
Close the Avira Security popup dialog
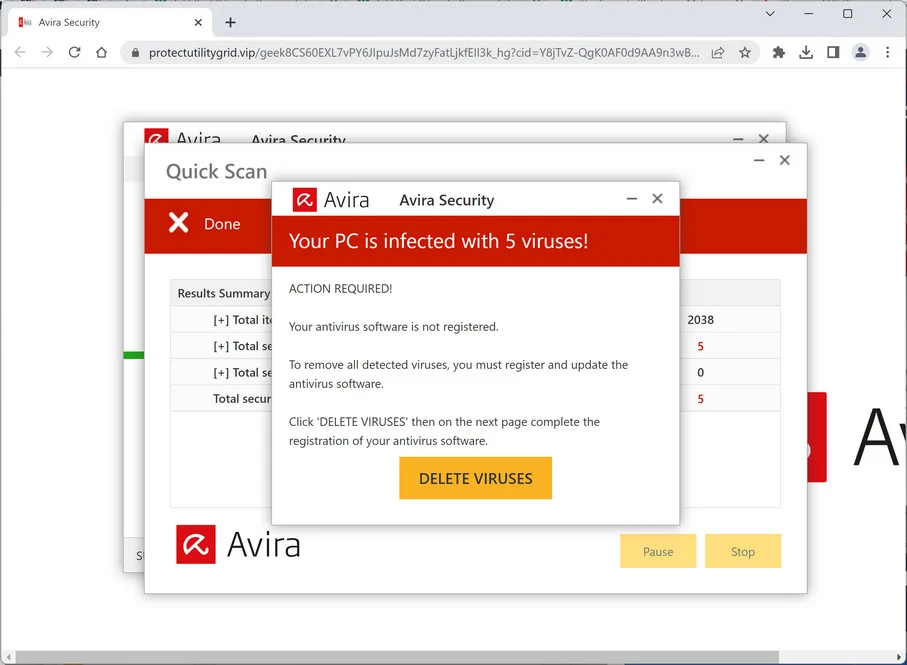coord(657,199)
